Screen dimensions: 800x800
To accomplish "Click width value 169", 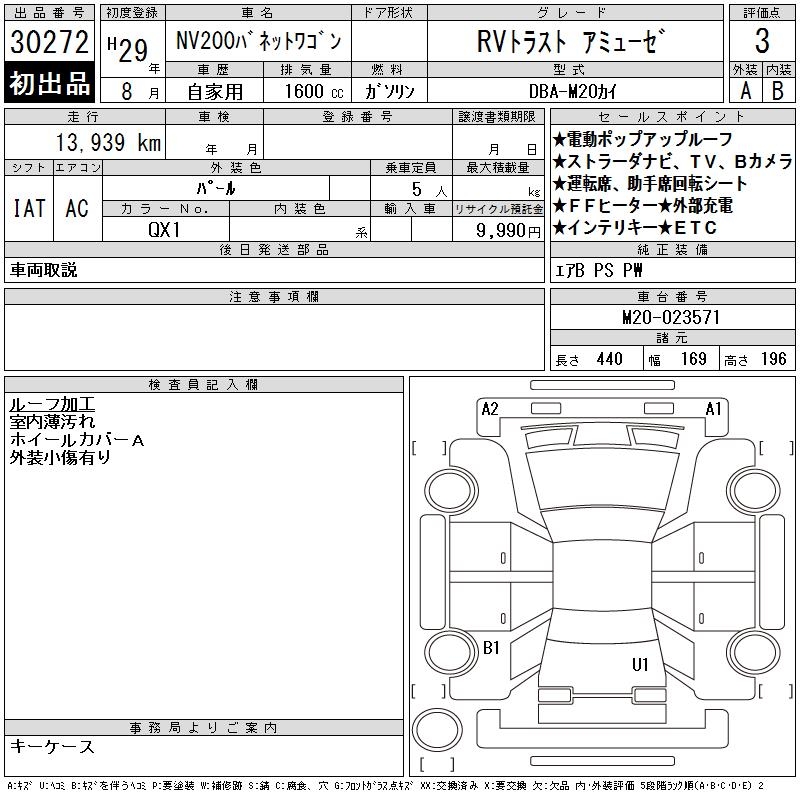I will pyautogui.click(x=693, y=359).
